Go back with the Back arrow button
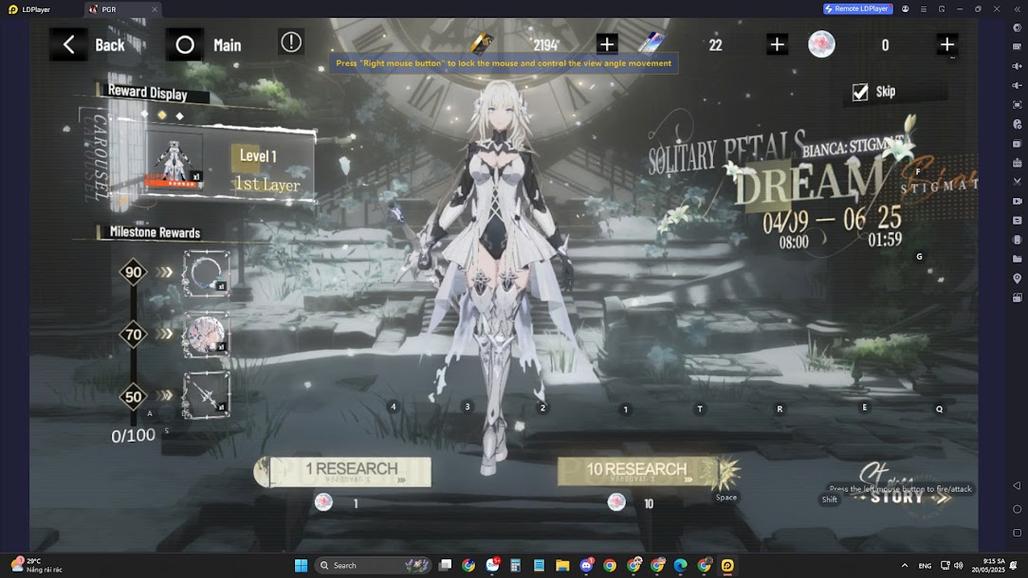Image resolution: width=1028 pixels, height=578 pixels. pyautogui.click(x=68, y=45)
